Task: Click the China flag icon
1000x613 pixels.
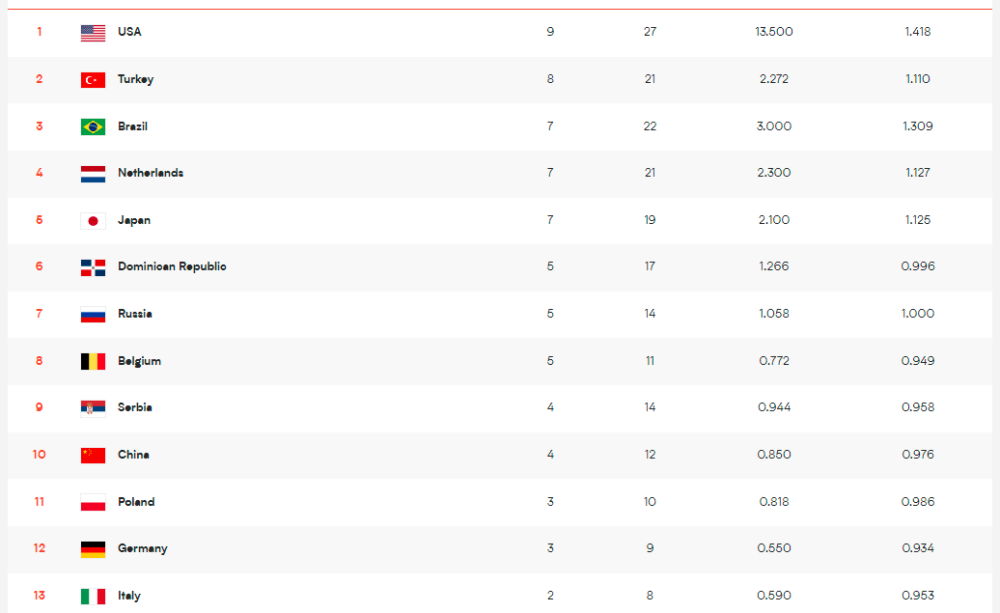Action: tap(93, 455)
